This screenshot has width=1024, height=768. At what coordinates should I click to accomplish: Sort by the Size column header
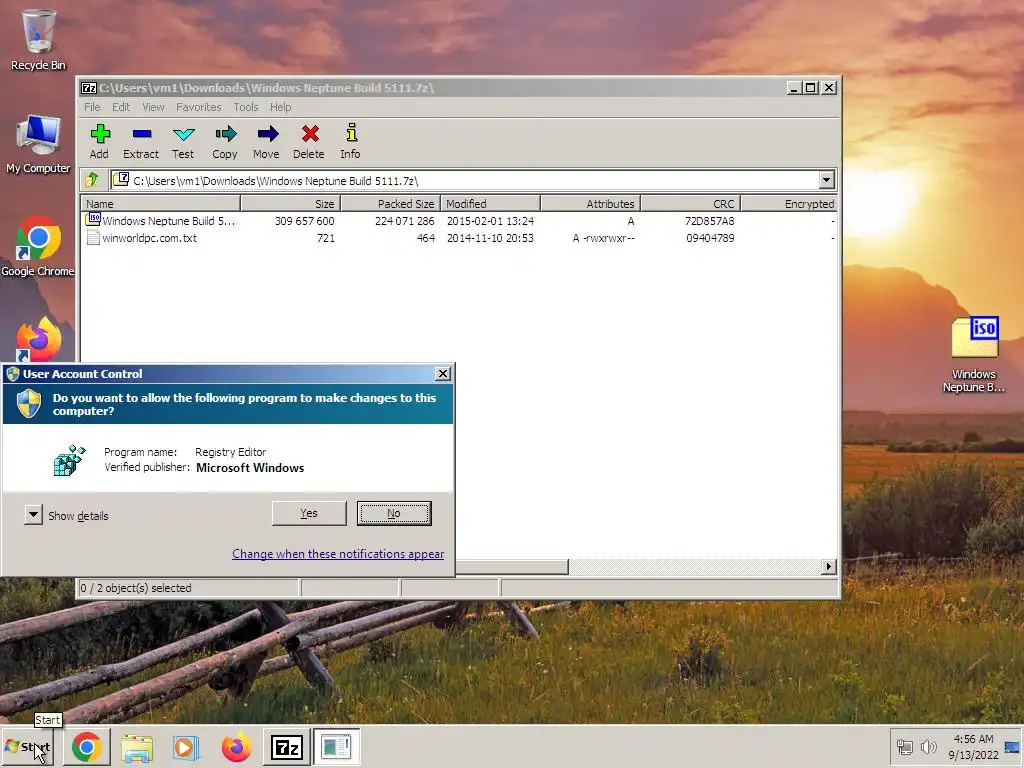coord(291,204)
